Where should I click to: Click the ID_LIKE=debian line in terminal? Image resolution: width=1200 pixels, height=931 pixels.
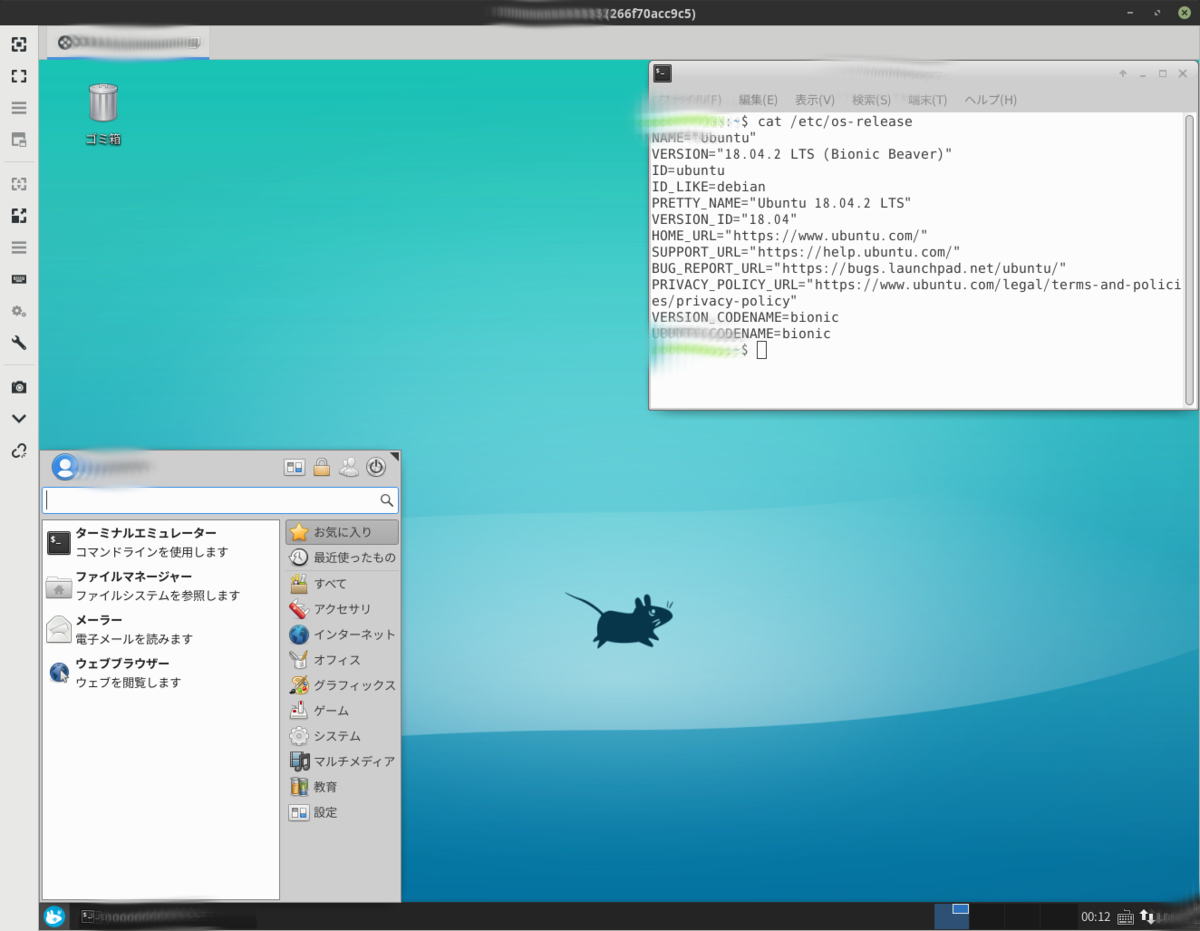coord(708,187)
